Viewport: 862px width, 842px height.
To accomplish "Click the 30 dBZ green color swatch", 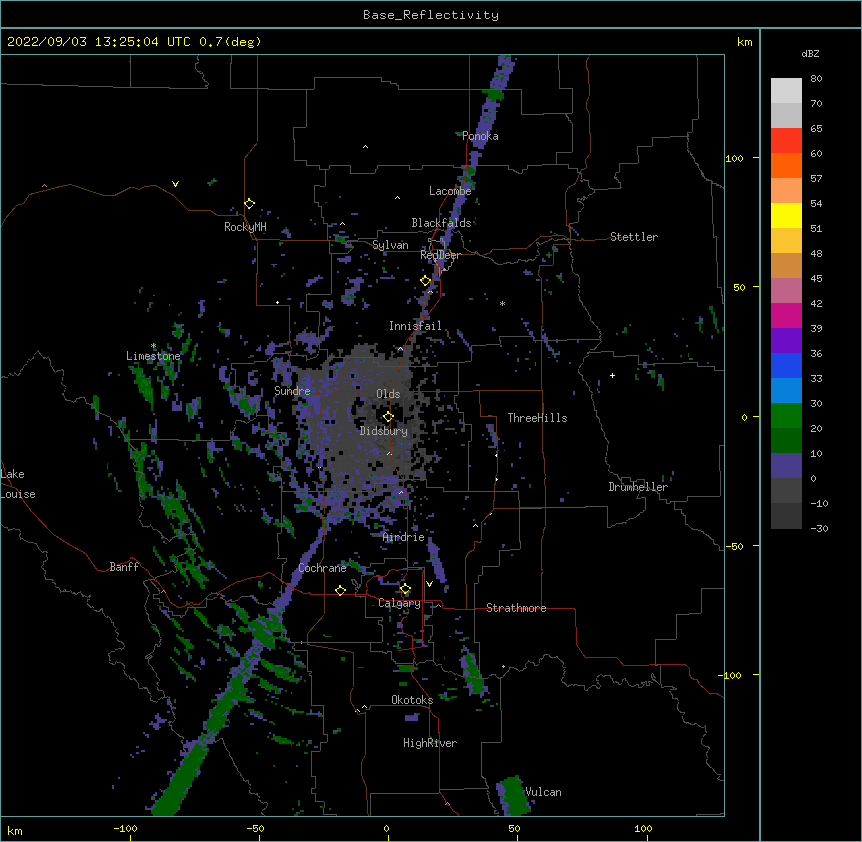I will click(x=786, y=416).
